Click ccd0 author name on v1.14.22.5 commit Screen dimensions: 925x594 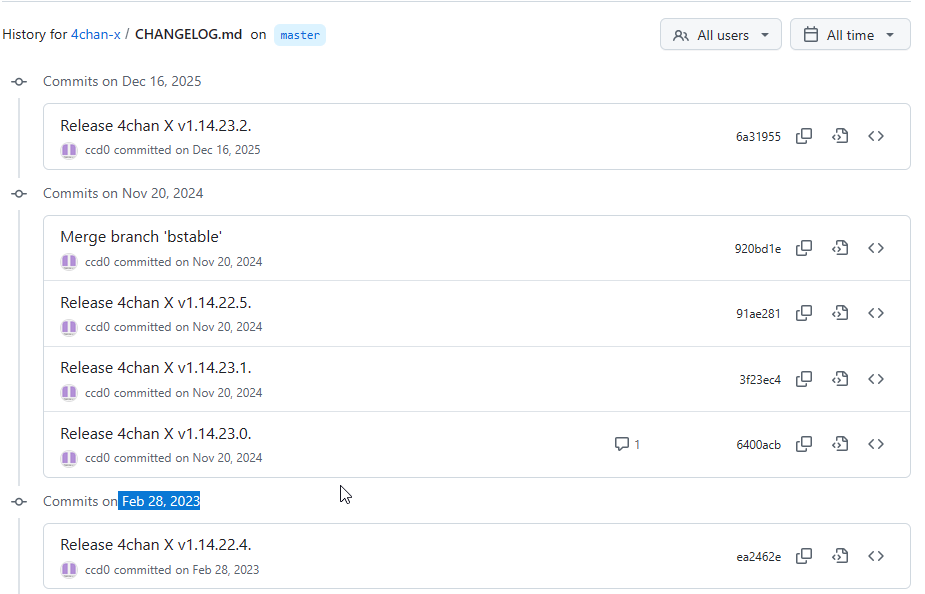coord(97,327)
